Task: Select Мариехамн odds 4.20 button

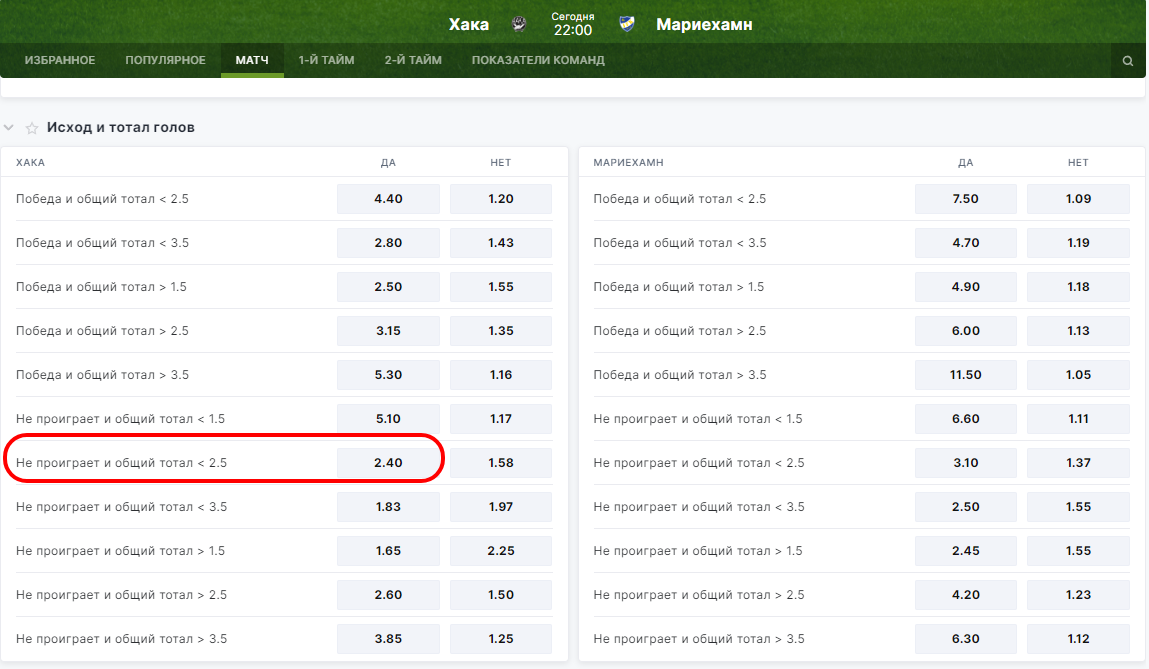Action: [x=966, y=594]
